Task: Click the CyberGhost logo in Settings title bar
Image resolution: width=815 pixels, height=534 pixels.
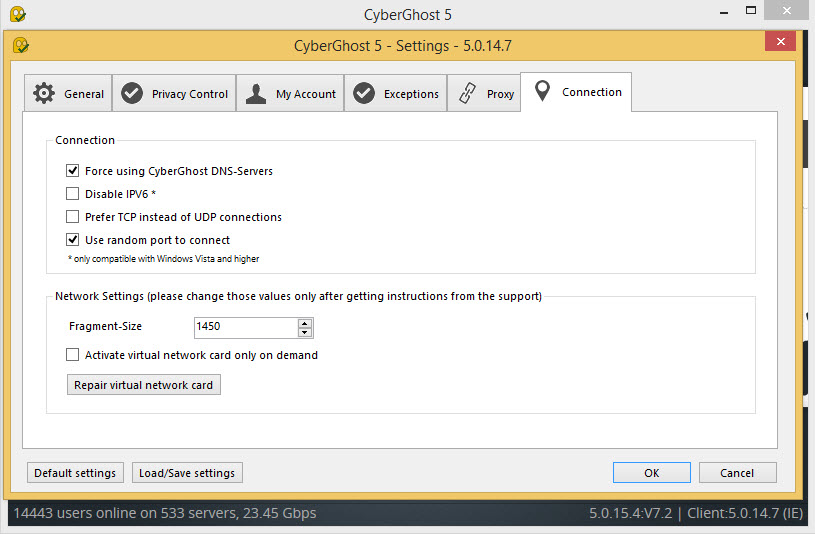Action: click(x=21, y=45)
